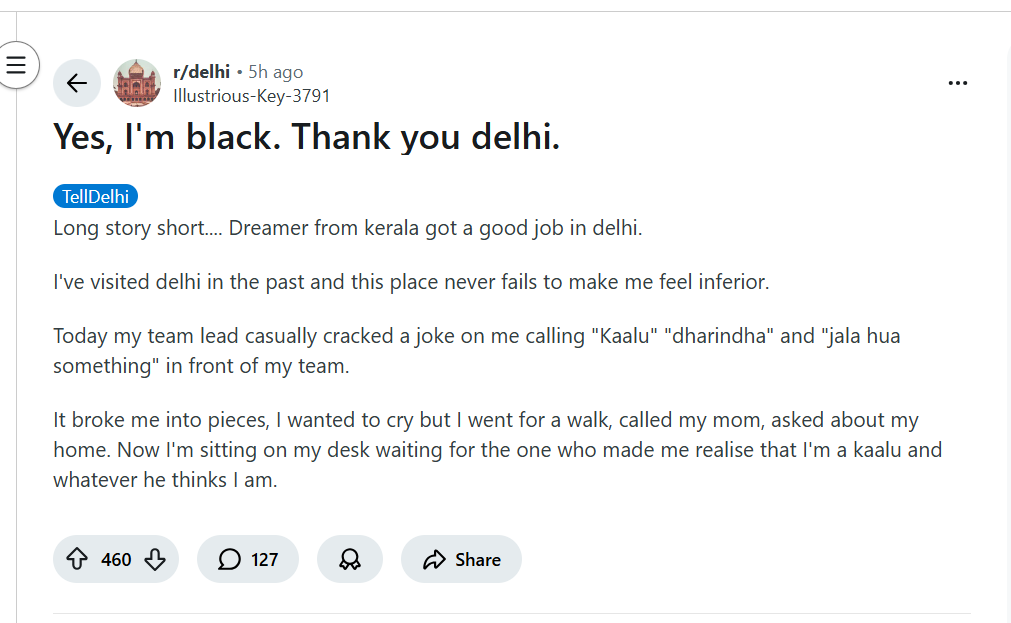Image resolution: width=1011 pixels, height=623 pixels.
Task: Click the 'Long story short' opening paragraph
Action: pos(347,228)
